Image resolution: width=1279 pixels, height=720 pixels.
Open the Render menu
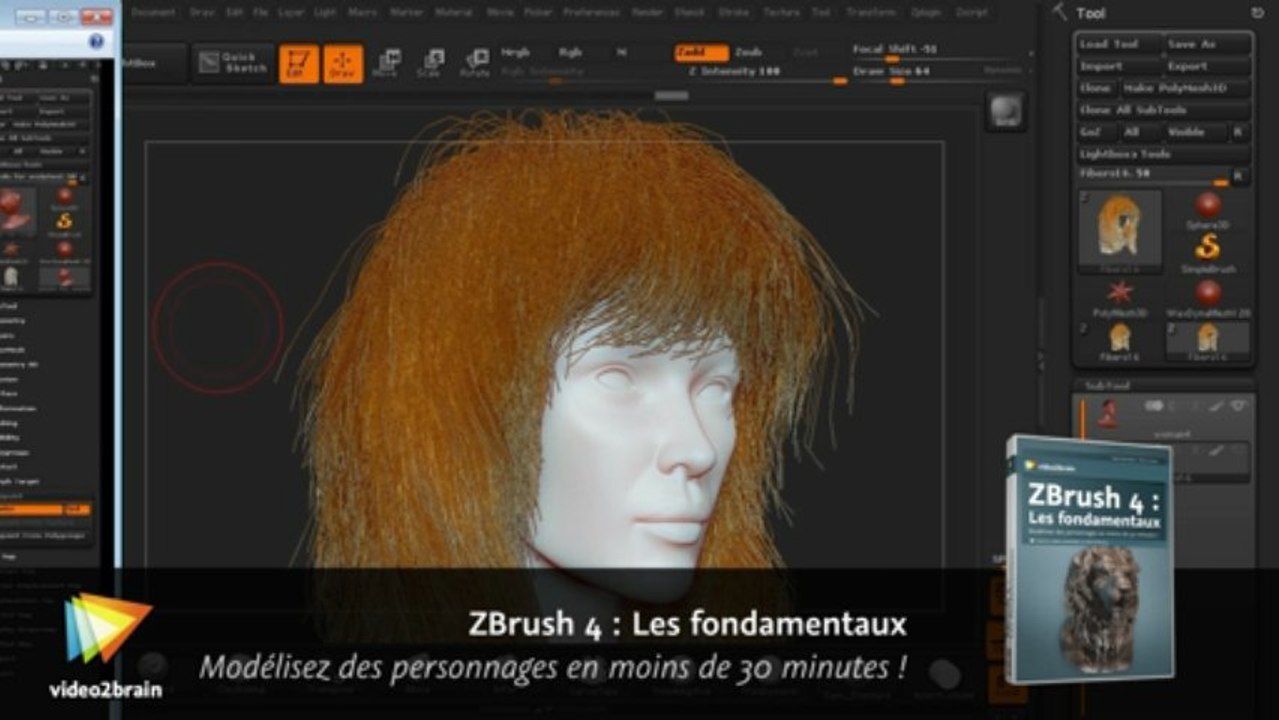pyautogui.click(x=649, y=12)
